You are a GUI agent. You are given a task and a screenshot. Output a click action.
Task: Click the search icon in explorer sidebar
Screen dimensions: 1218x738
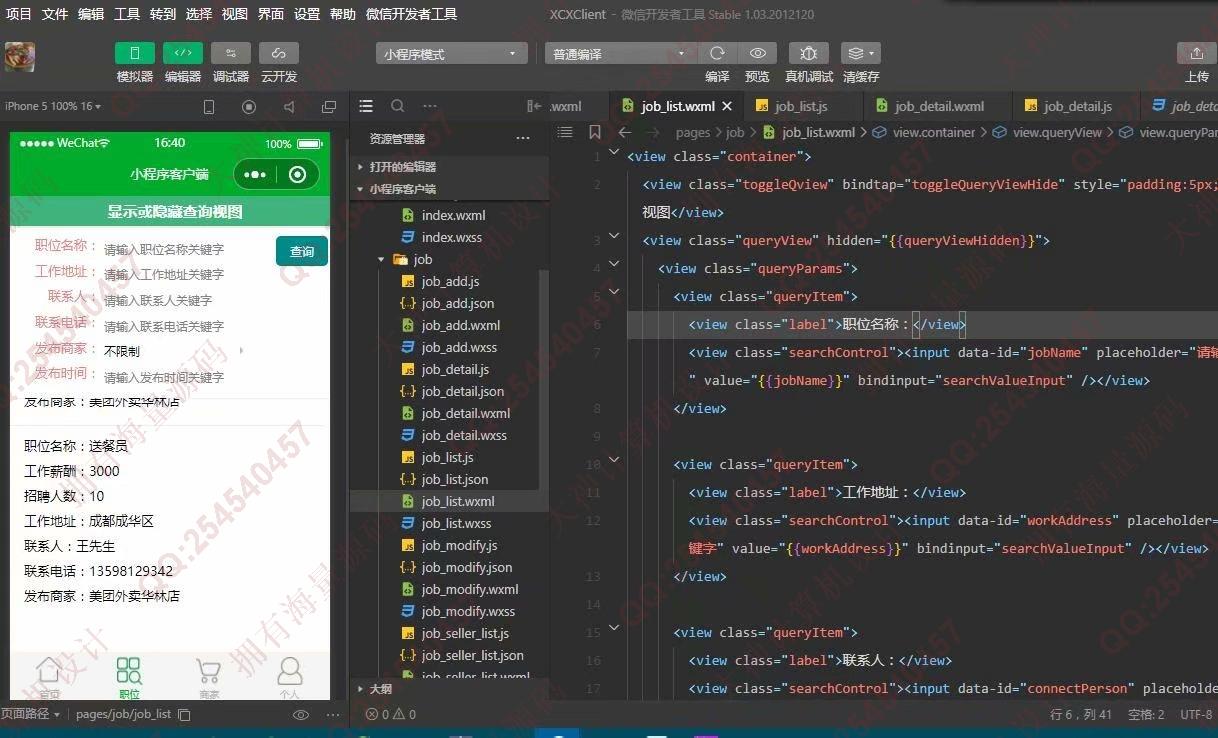click(x=398, y=106)
